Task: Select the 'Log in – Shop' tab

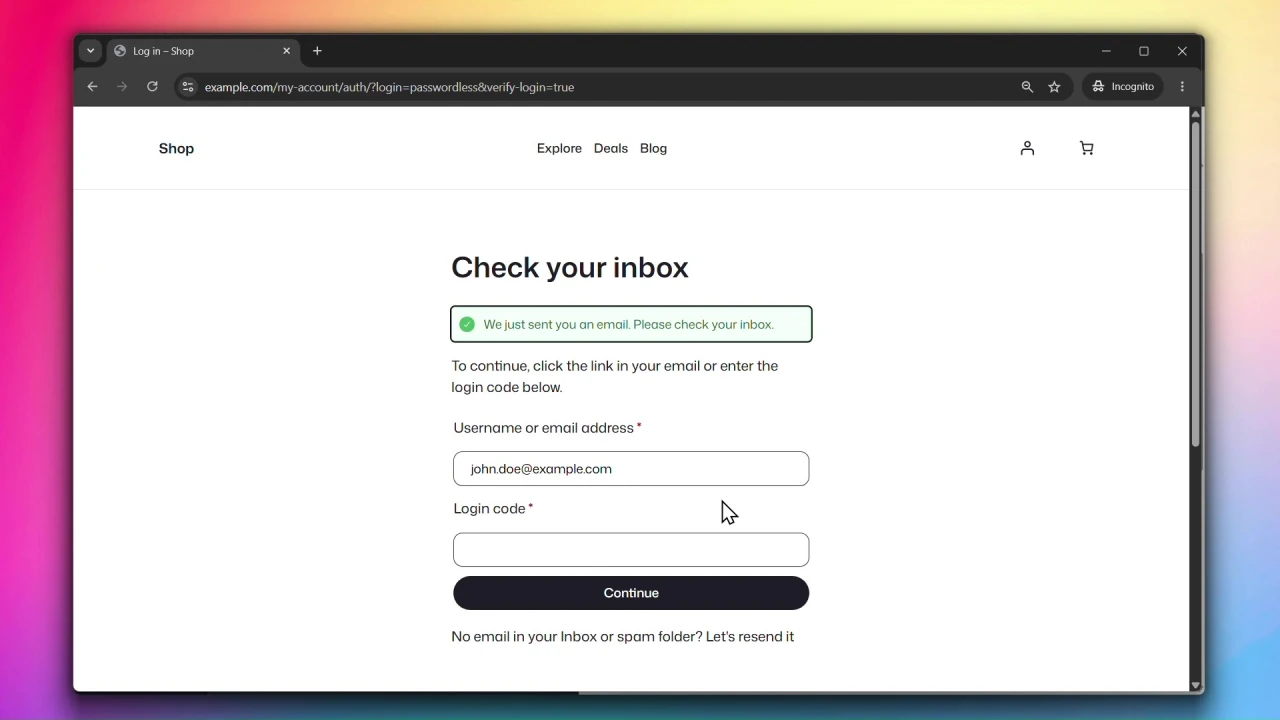Action: 203,51
